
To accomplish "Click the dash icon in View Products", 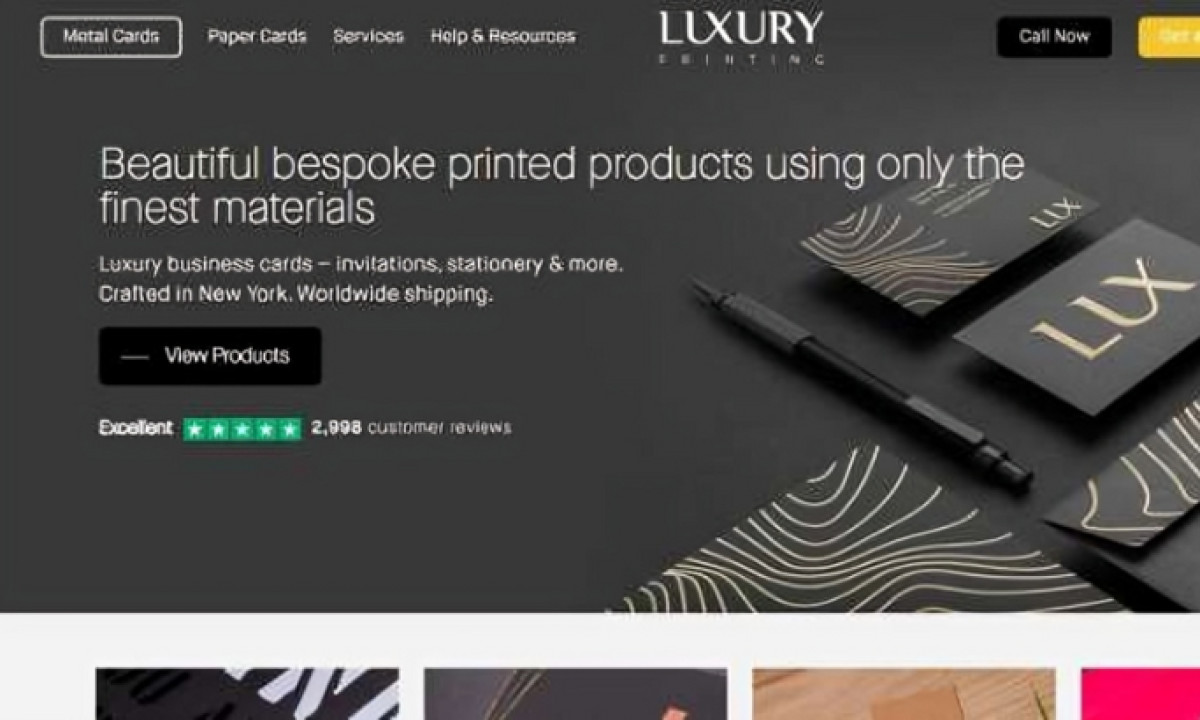I will click(x=134, y=357).
